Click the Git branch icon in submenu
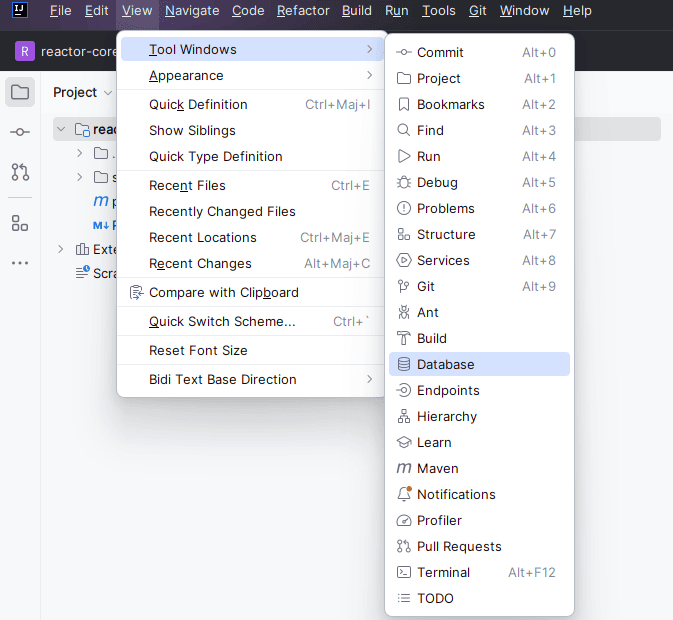 pyautogui.click(x=403, y=286)
